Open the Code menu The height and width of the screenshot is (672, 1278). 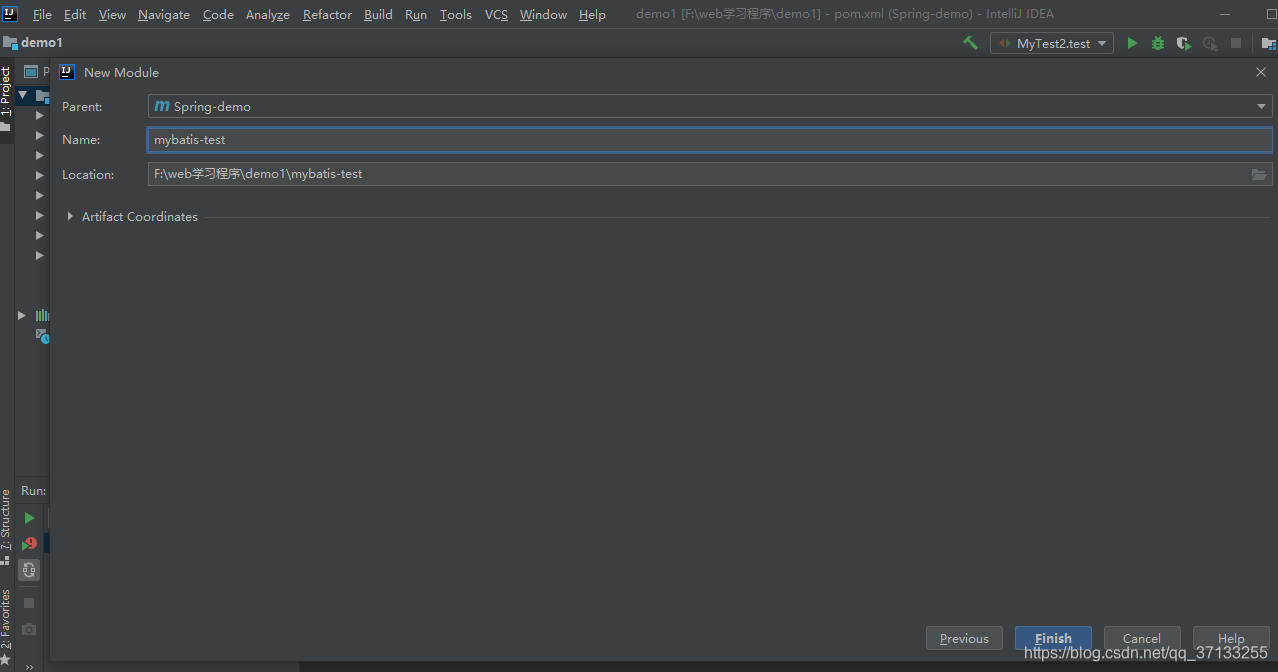point(218,14)
